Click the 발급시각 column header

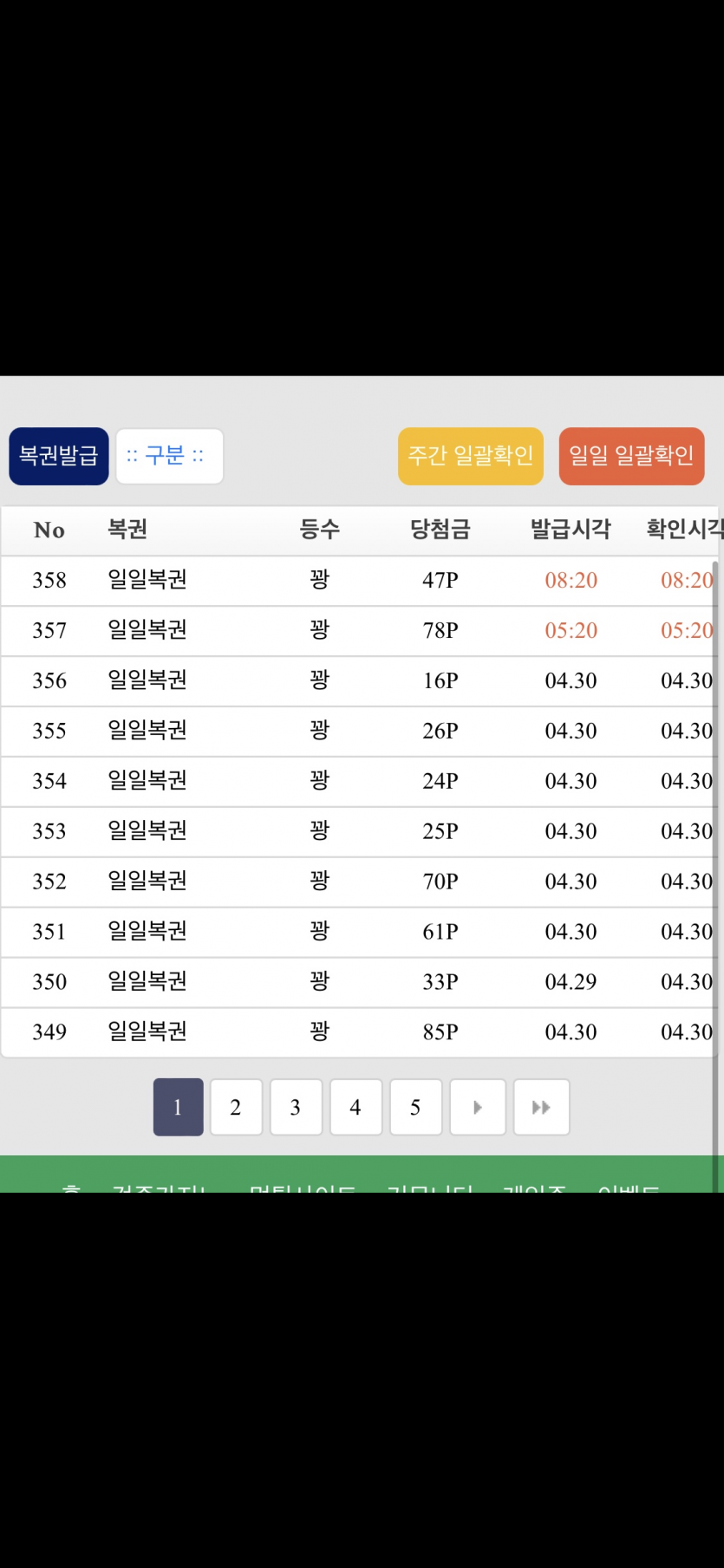coord(571,530)
